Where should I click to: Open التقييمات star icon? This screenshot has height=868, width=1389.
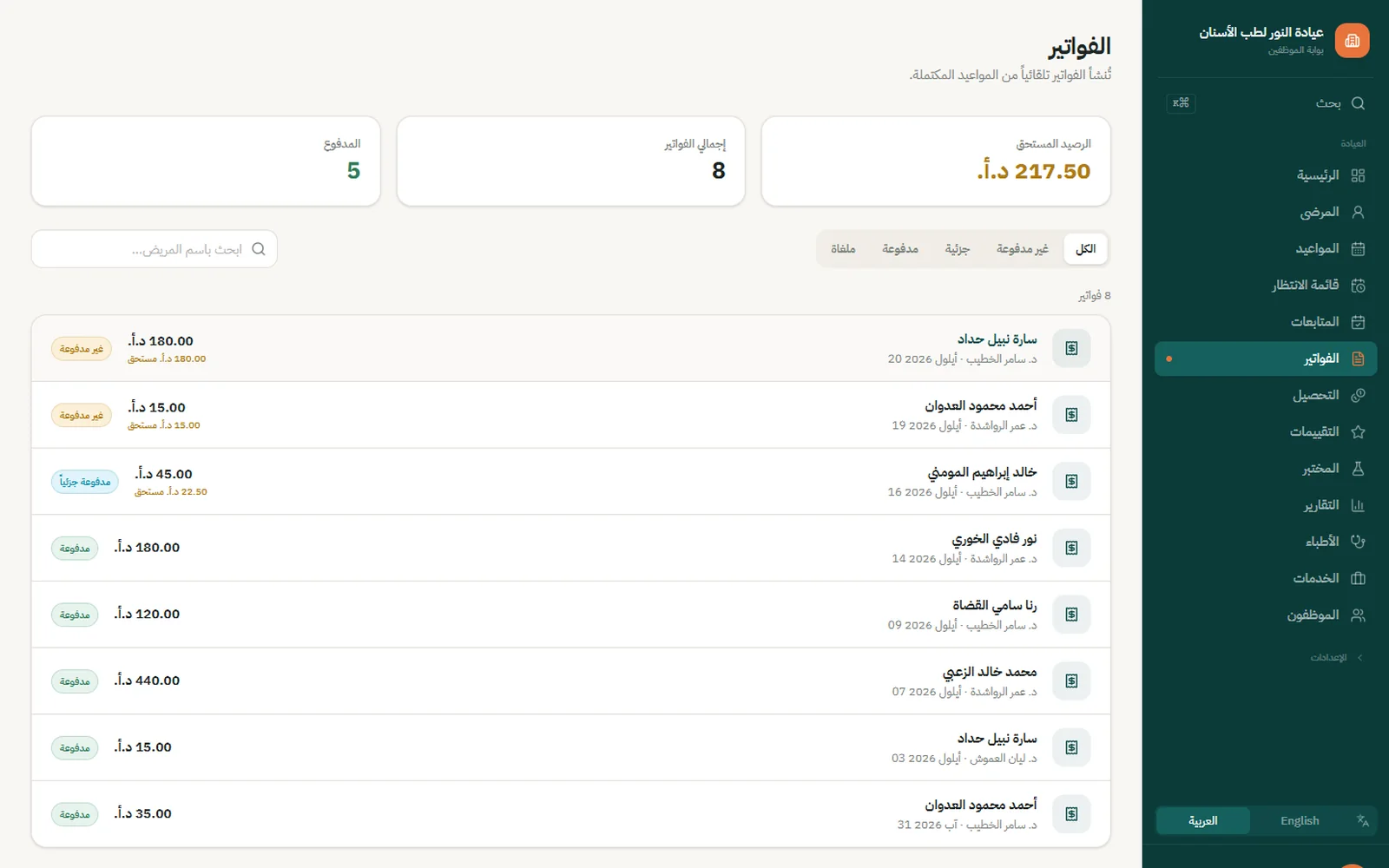[1359, 431]
